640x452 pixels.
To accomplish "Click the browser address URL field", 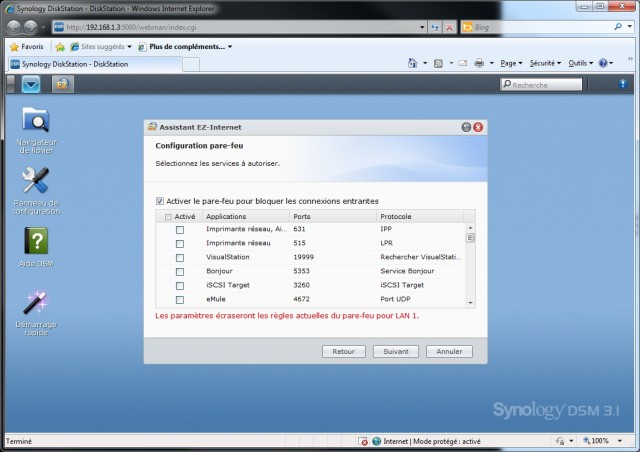I will (241, 27).
